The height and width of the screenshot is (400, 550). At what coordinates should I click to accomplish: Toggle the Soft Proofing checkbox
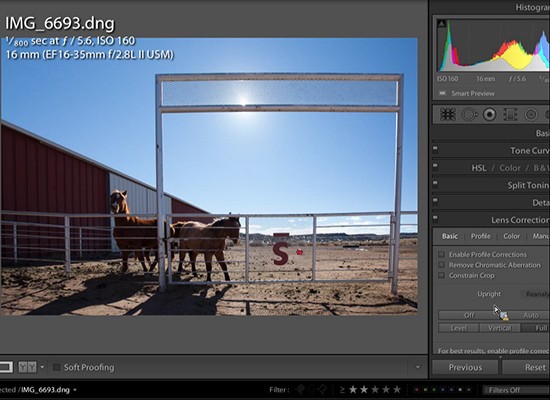pyautogui.click(x=56, y=367)
